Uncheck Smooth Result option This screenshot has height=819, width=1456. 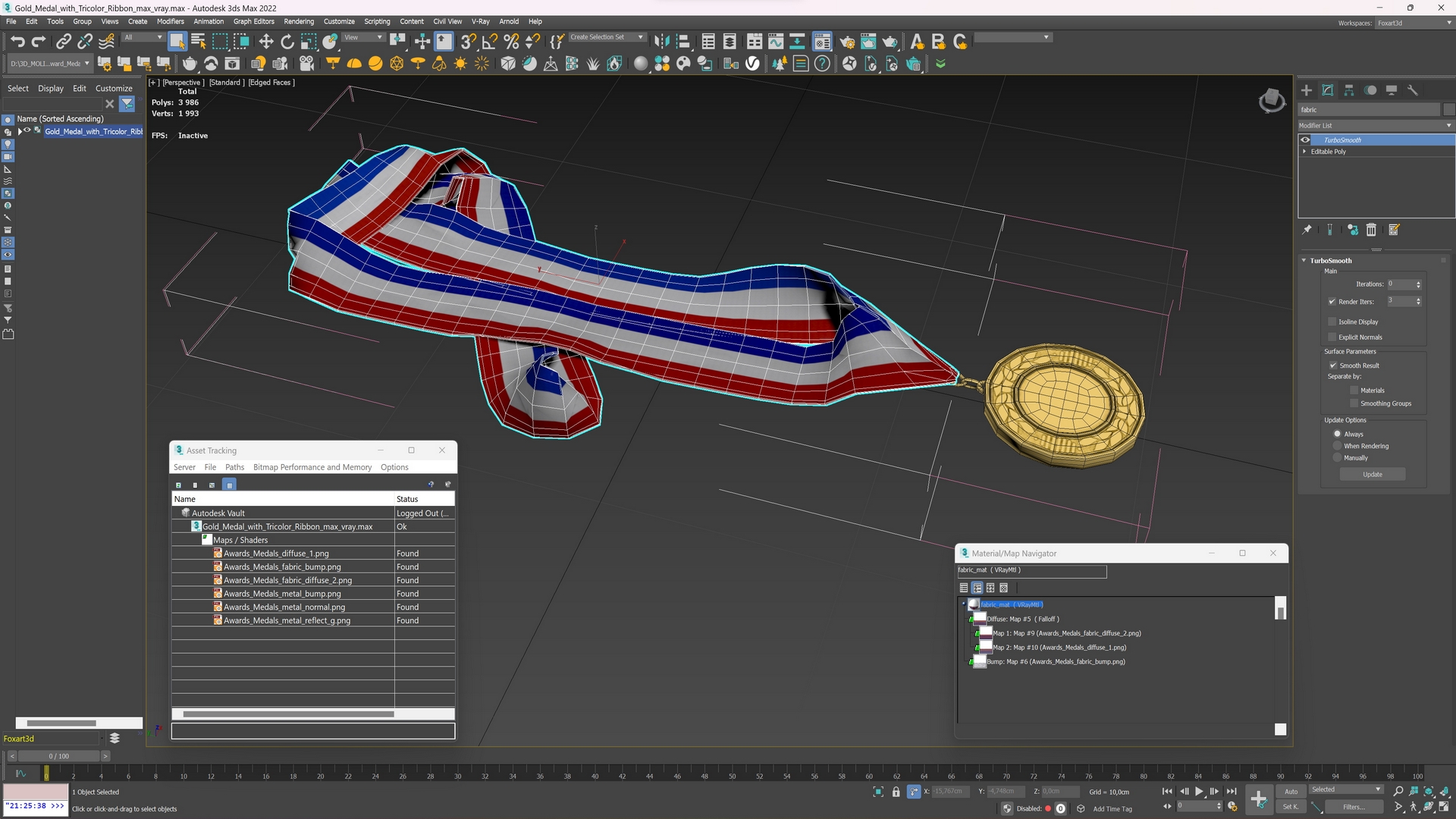click(x=1333, y=366)
